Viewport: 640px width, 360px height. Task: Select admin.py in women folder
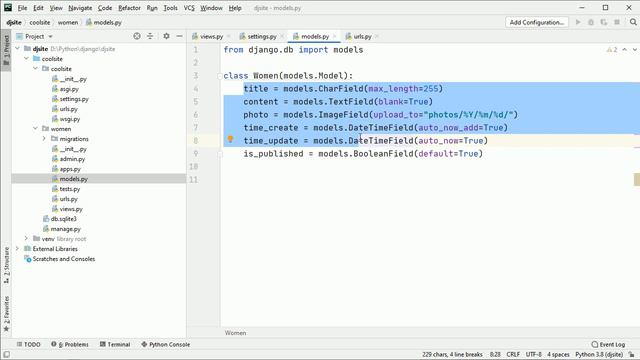coord(72,159)
